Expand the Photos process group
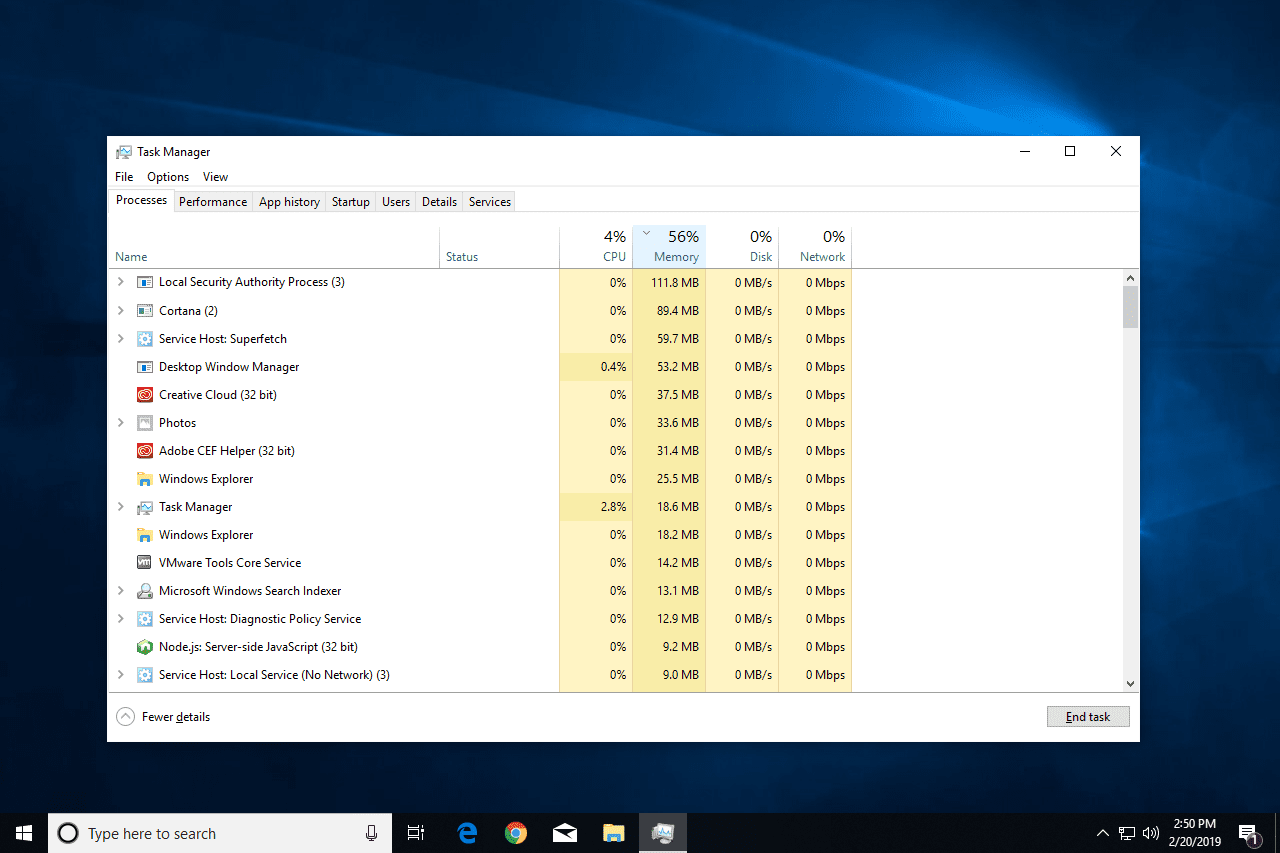This screenshot has height=853, width=1280. click(x=121, y=422)
